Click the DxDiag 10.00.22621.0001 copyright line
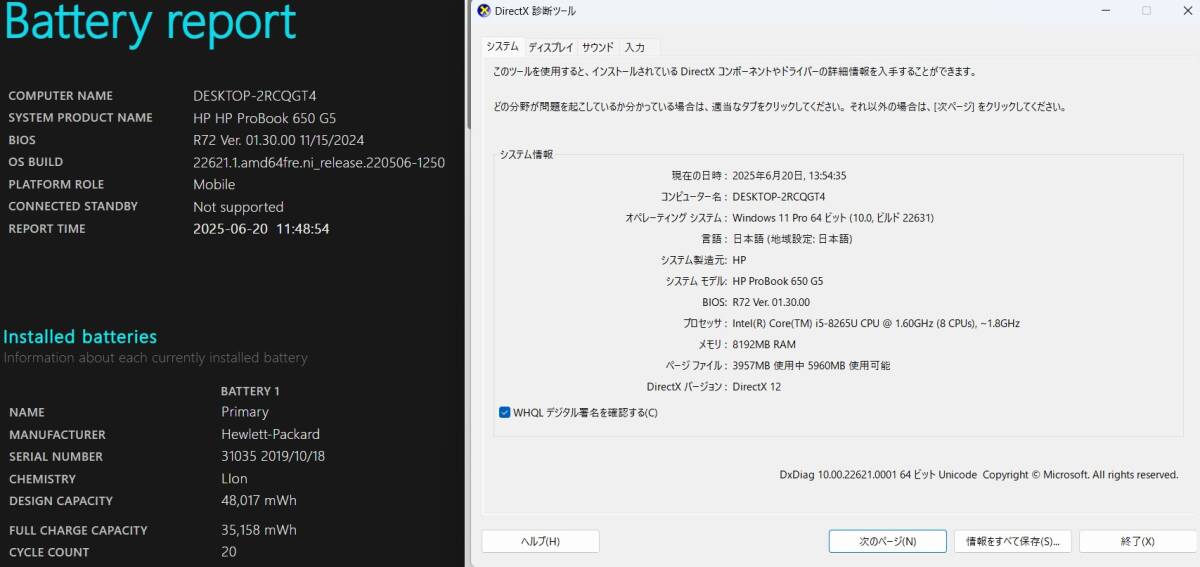Image resolution: width=1200 pixels, height=567 pixels. pos(978,475)
